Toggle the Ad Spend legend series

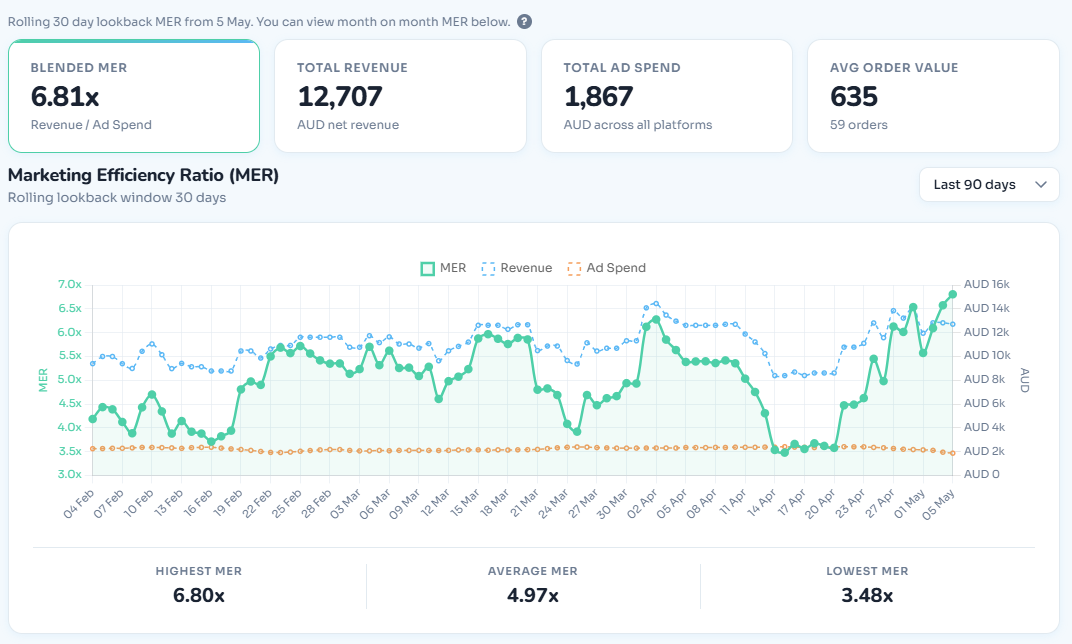tap(606, 268)
